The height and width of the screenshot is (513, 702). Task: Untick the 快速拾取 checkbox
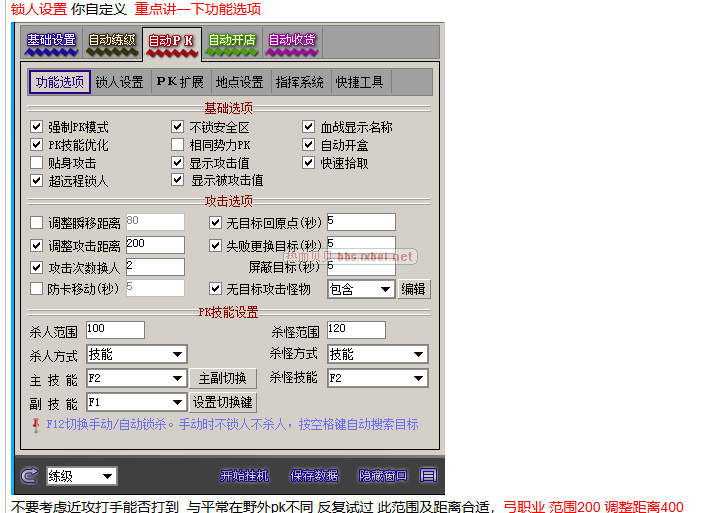pyautogui.click(x=310, y=163)
